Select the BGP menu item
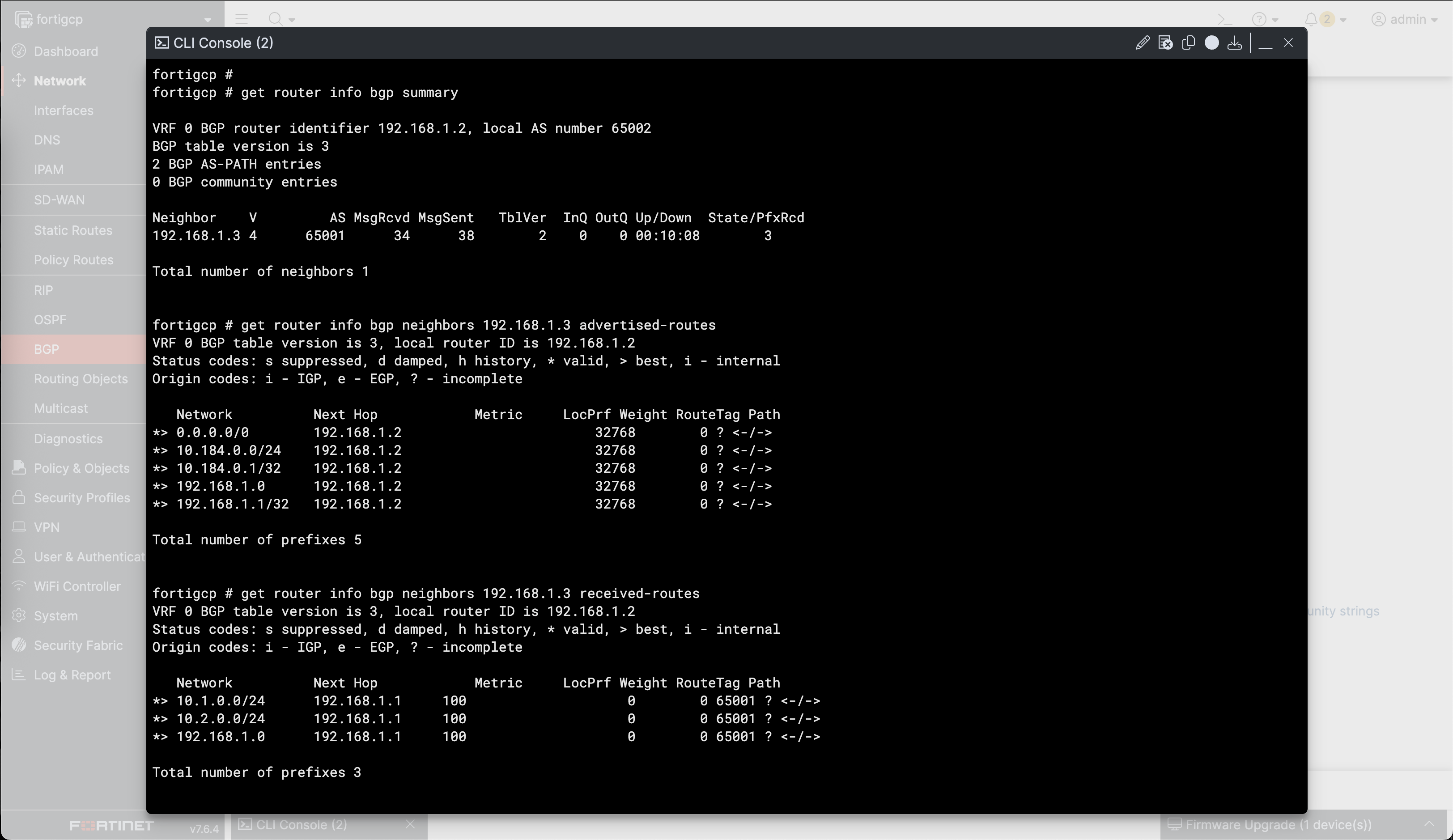Image resolution: width=1453 pixels, height=840 pixels. point(47,349)
